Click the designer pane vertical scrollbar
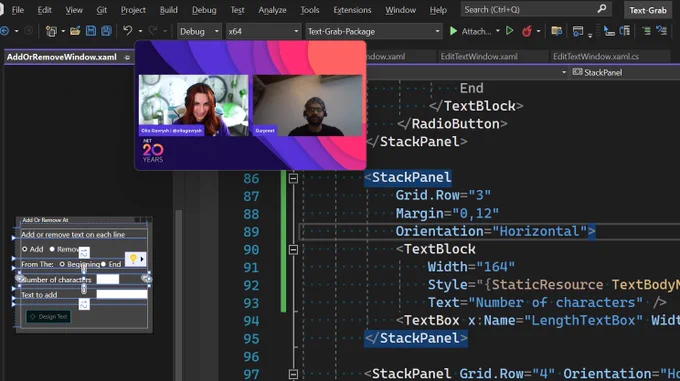The height and width of the screenshot is (381, 680). pyautogui.click(x=178, y=295)
